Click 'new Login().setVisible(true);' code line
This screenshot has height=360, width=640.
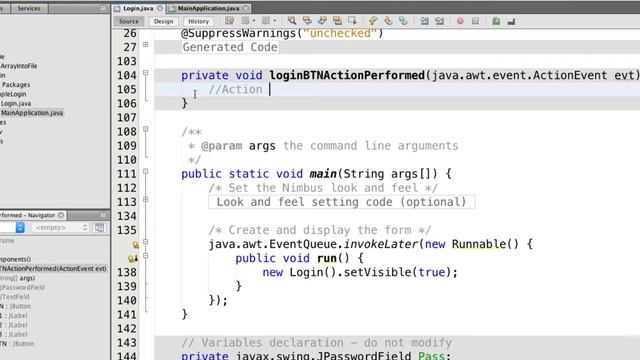(360, 272)
